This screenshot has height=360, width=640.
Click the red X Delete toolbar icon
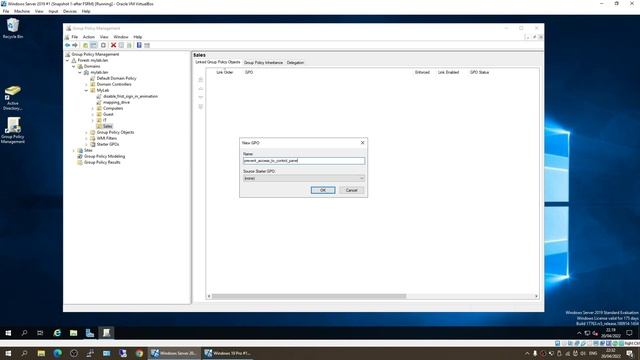pos(113,45)
